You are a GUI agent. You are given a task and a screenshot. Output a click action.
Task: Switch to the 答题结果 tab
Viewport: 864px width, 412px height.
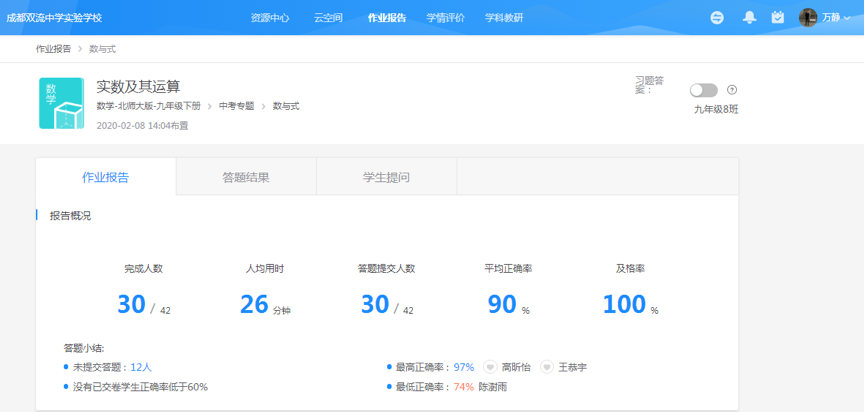click(246, 177)
